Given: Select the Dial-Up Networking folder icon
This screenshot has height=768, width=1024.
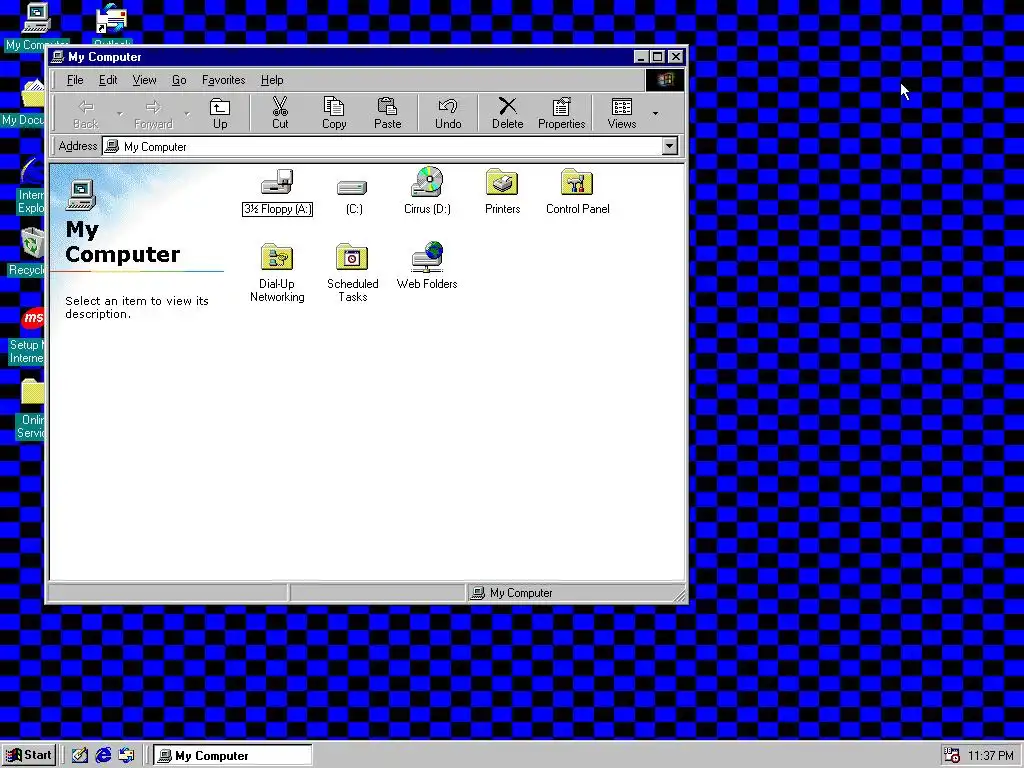Looking at the screenshot, I should tap(277, 257).
